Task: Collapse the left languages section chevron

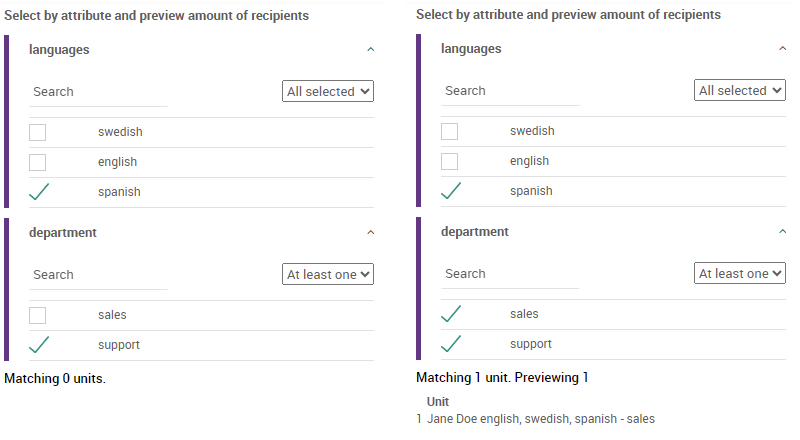Action: 371,50
